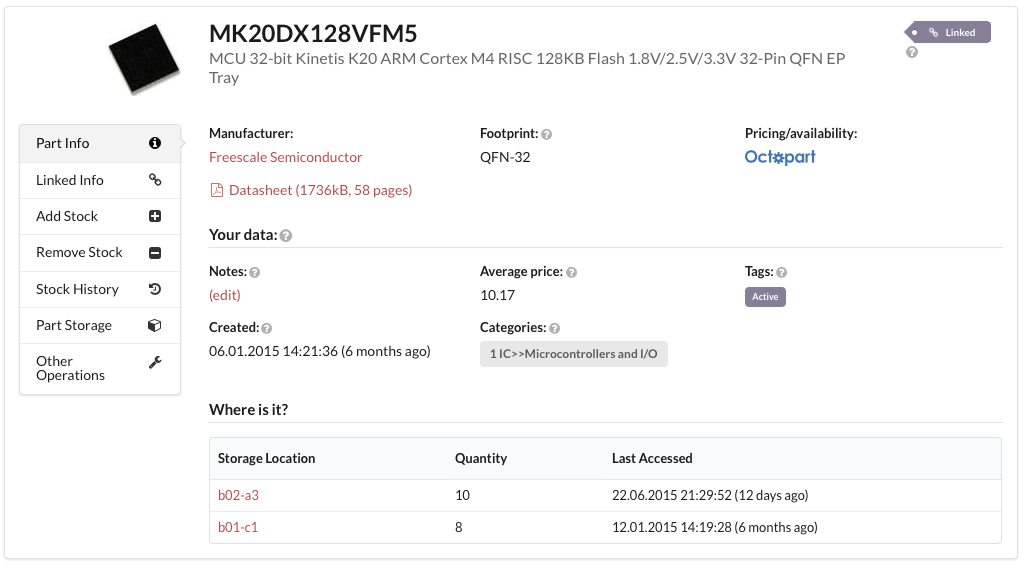Viewport: 1034px width, 574px height.
Task: Select the Other Operations tab
Action: (100, 368)
